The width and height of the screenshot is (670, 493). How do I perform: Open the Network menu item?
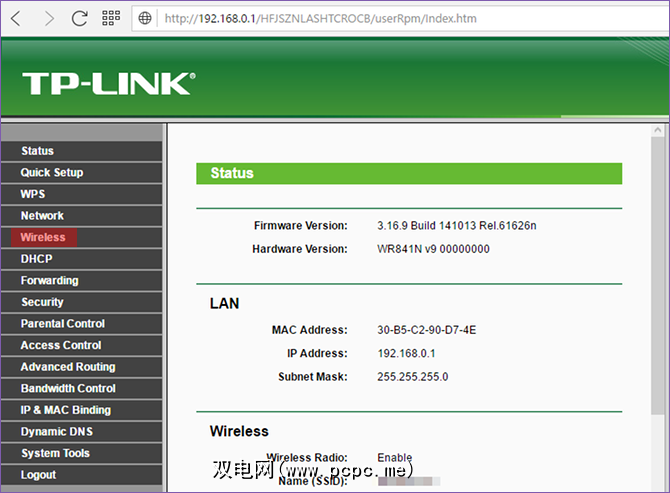(x=81, y=216)
